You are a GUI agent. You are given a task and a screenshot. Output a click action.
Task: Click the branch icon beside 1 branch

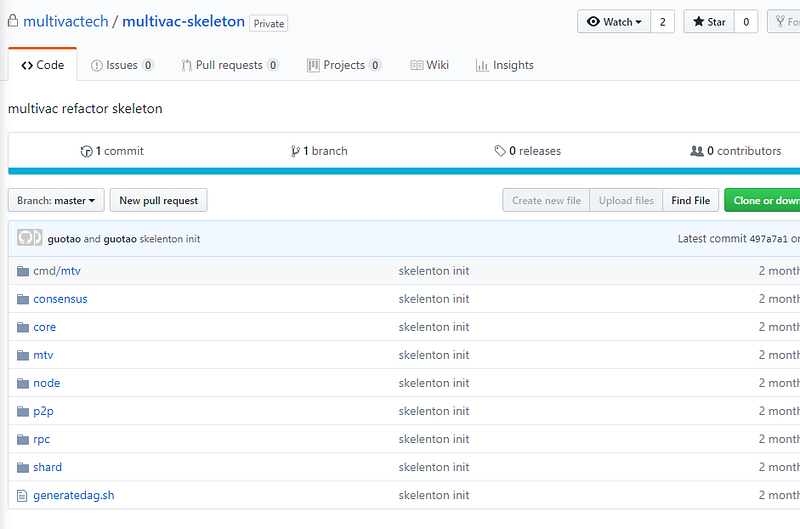[x=295, y=151]
